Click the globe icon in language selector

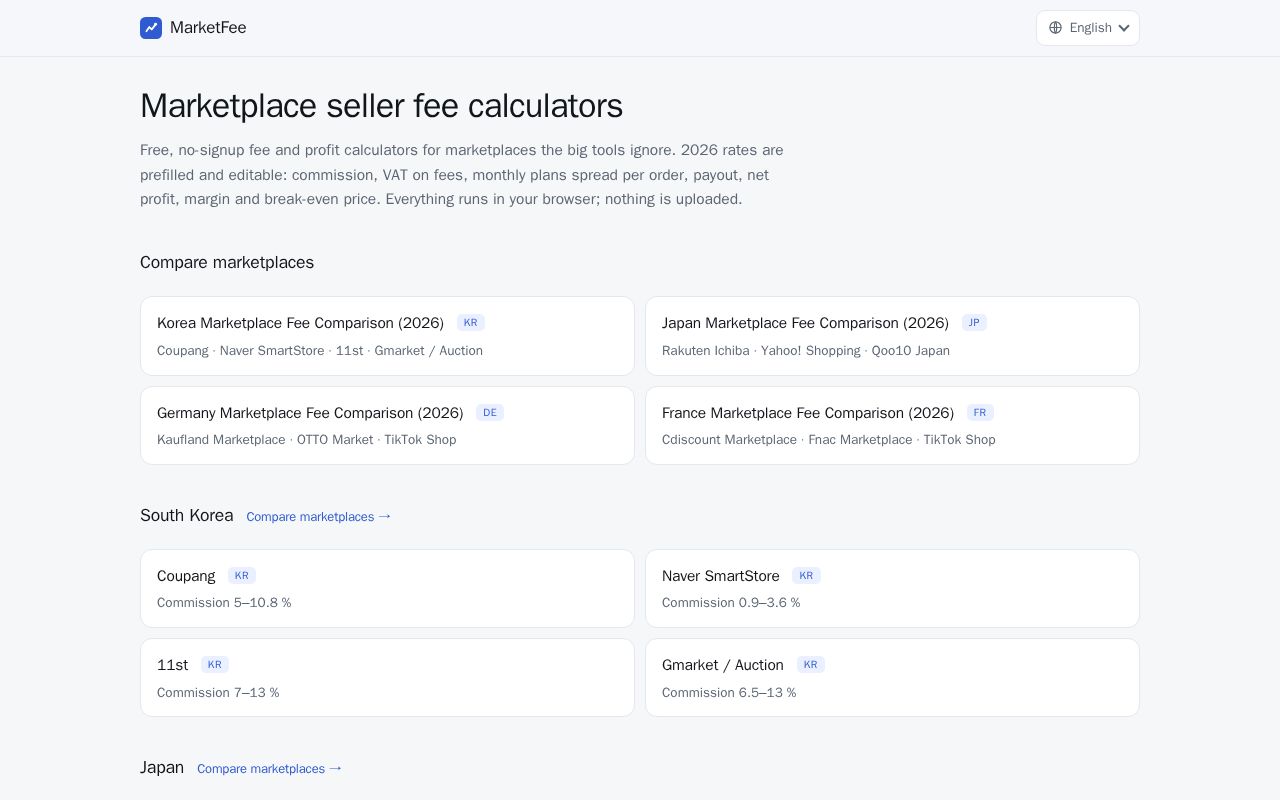pyautogui.click(x=1055, y=28)
